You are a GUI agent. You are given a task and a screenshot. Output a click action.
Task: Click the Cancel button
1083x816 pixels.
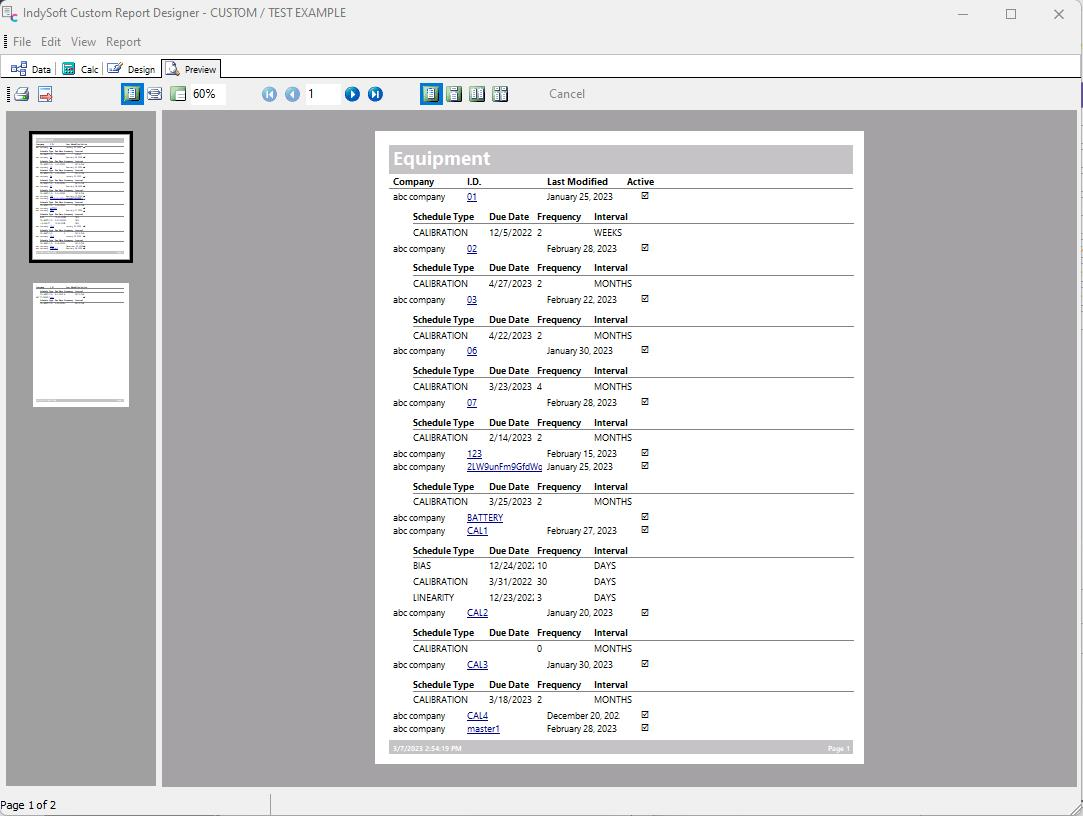click(x=567, y=94)
